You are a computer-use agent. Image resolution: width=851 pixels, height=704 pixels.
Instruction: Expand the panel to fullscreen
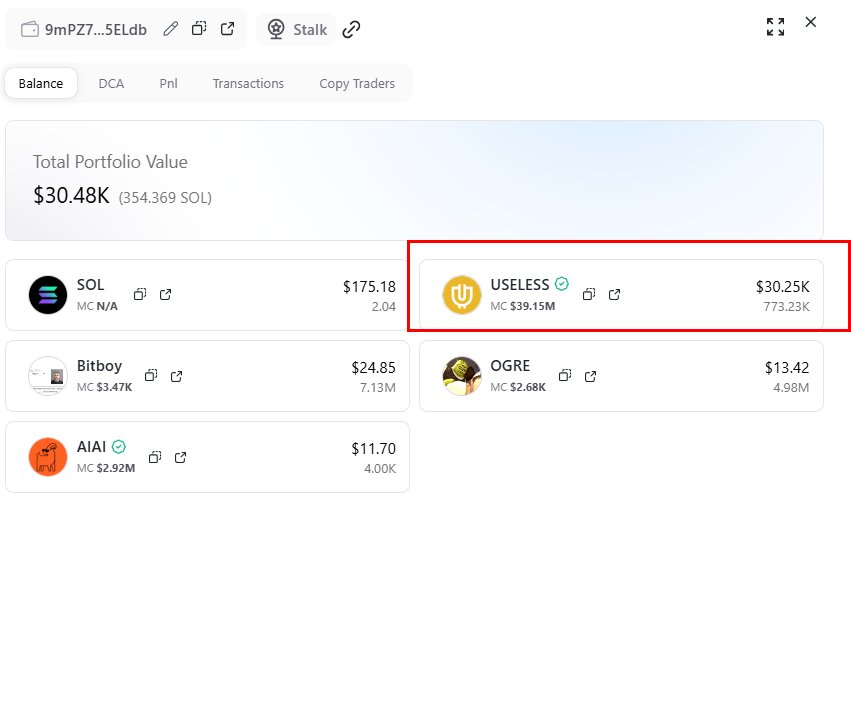(x=775, y=27)
